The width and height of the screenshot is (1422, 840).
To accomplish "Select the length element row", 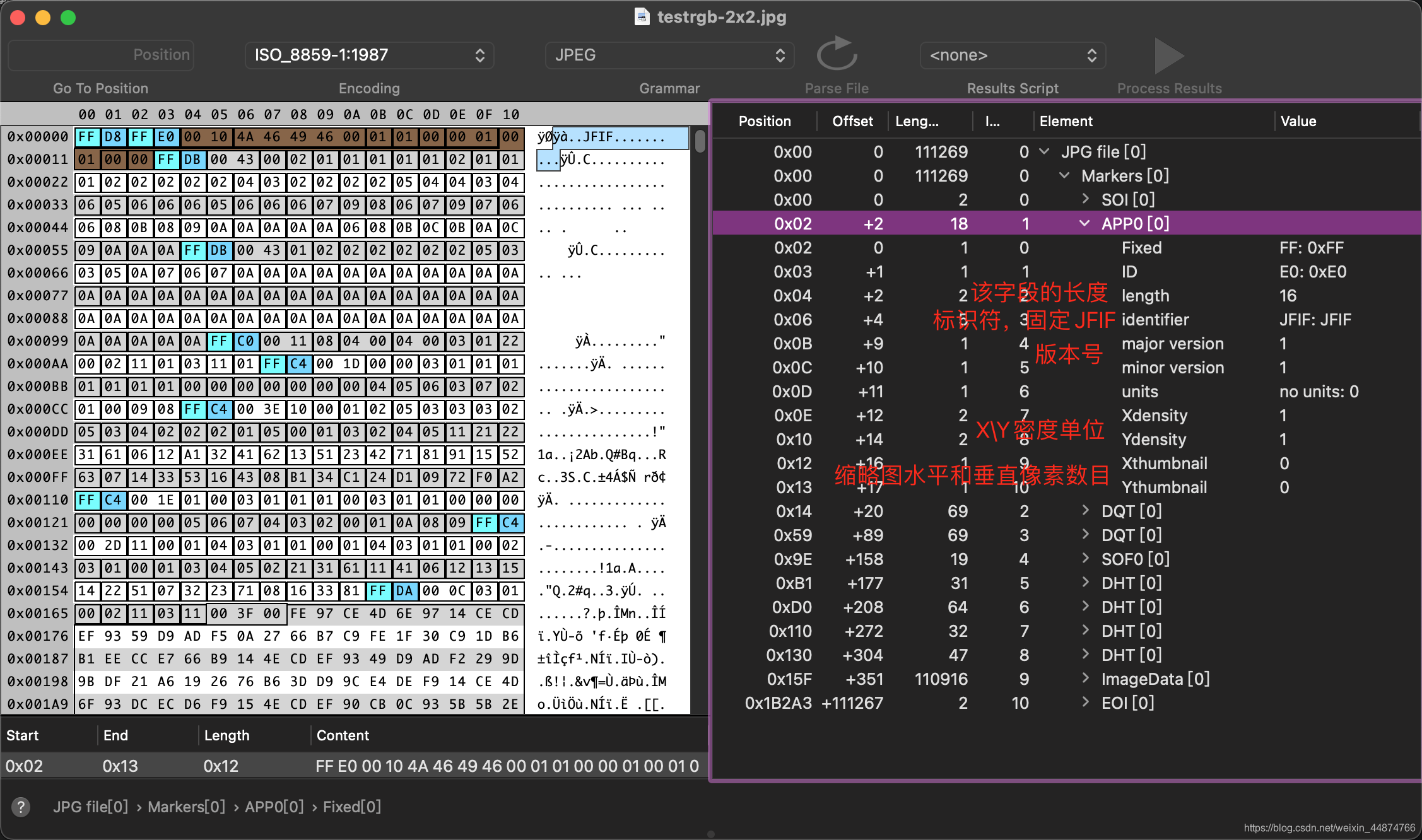I will [x=1066, y=296].
